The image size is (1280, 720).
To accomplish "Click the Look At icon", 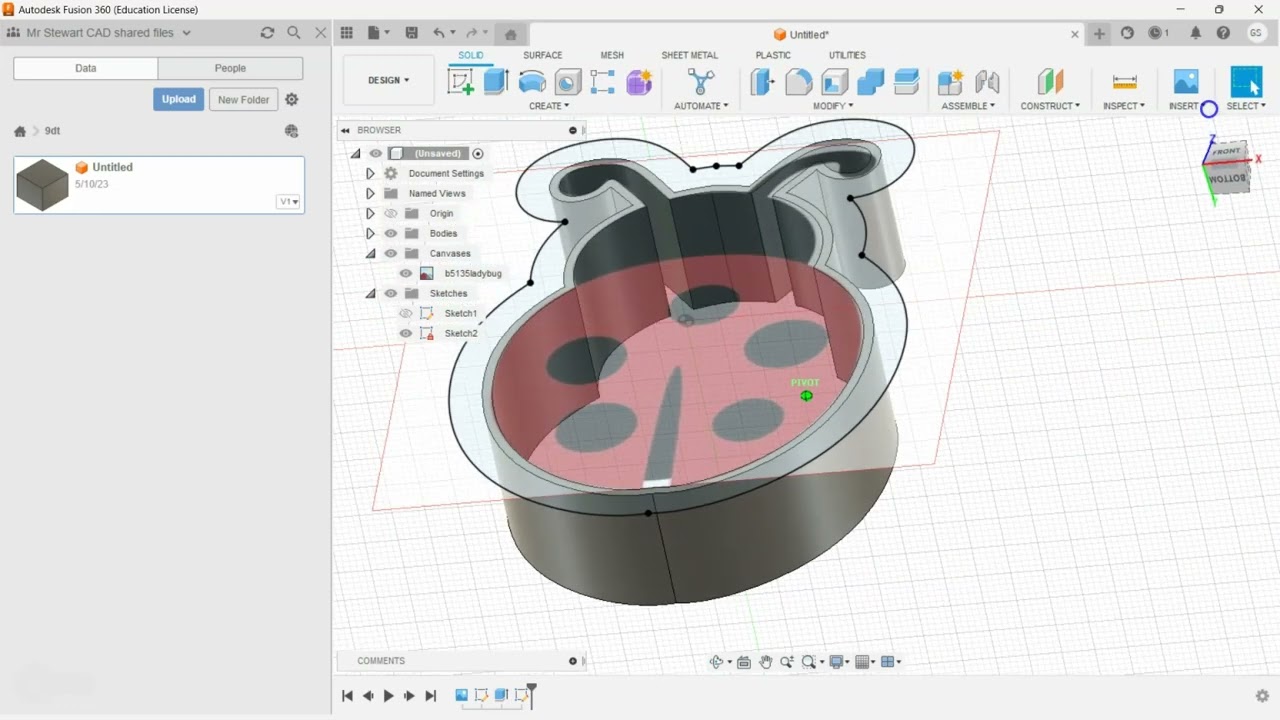I will coord(744,662).
